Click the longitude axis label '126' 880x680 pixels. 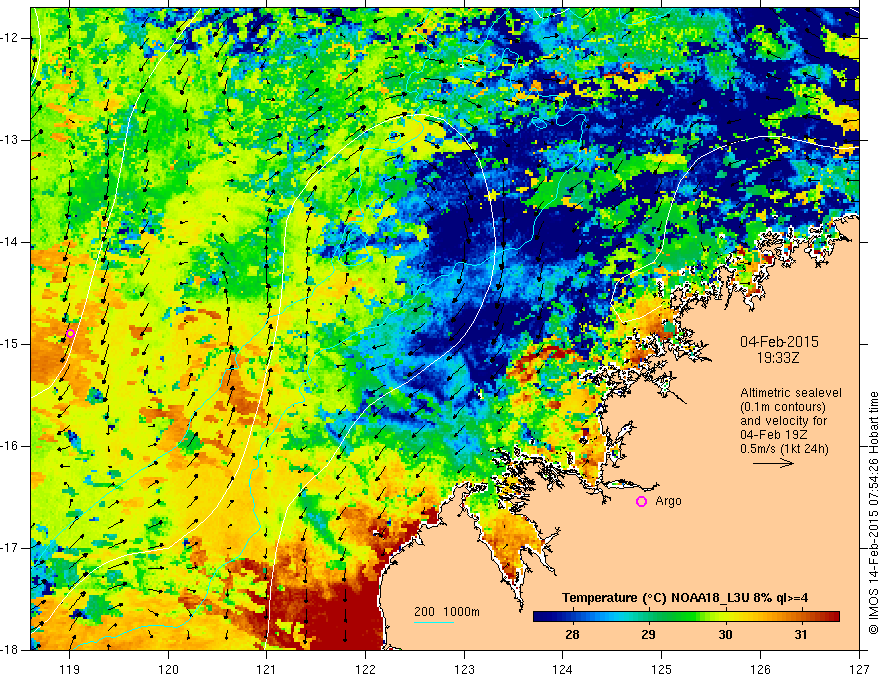tap(760, 669)
